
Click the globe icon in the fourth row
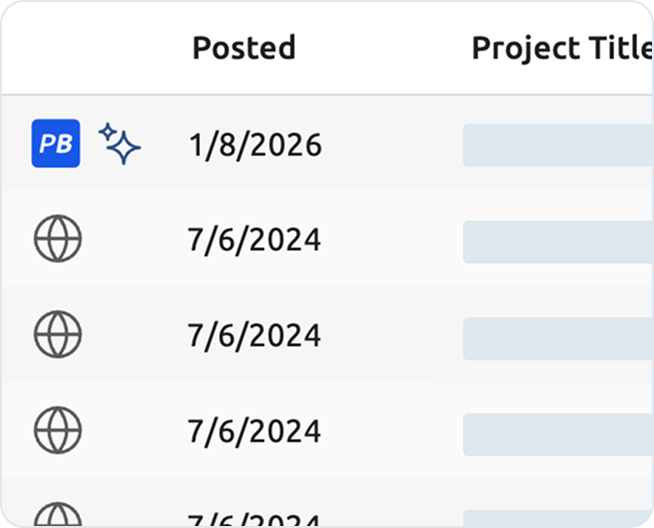click(58, 431)
